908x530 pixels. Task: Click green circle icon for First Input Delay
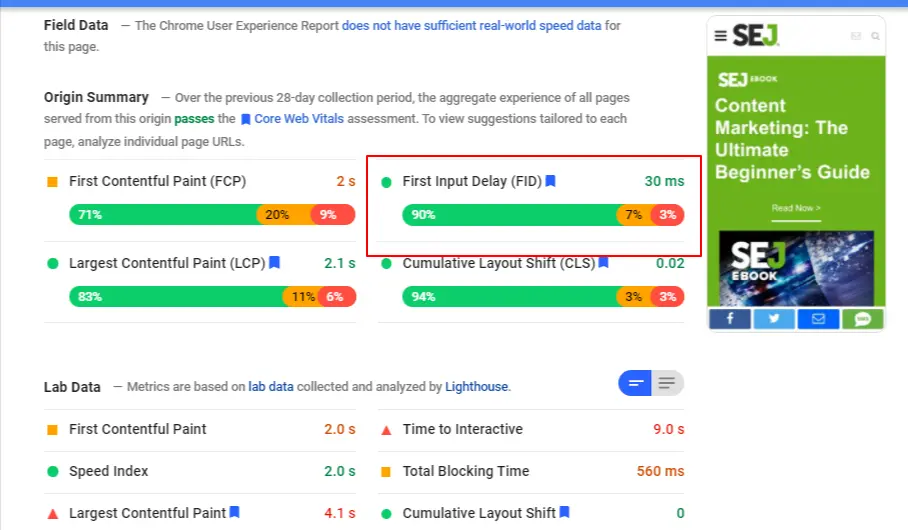[386, 182]
